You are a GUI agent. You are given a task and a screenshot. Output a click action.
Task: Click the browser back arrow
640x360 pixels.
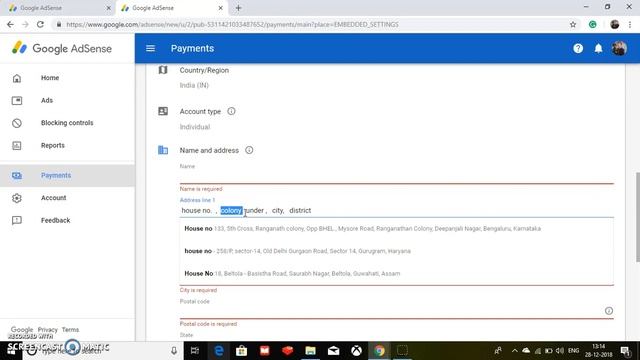[x=10, y=24]
